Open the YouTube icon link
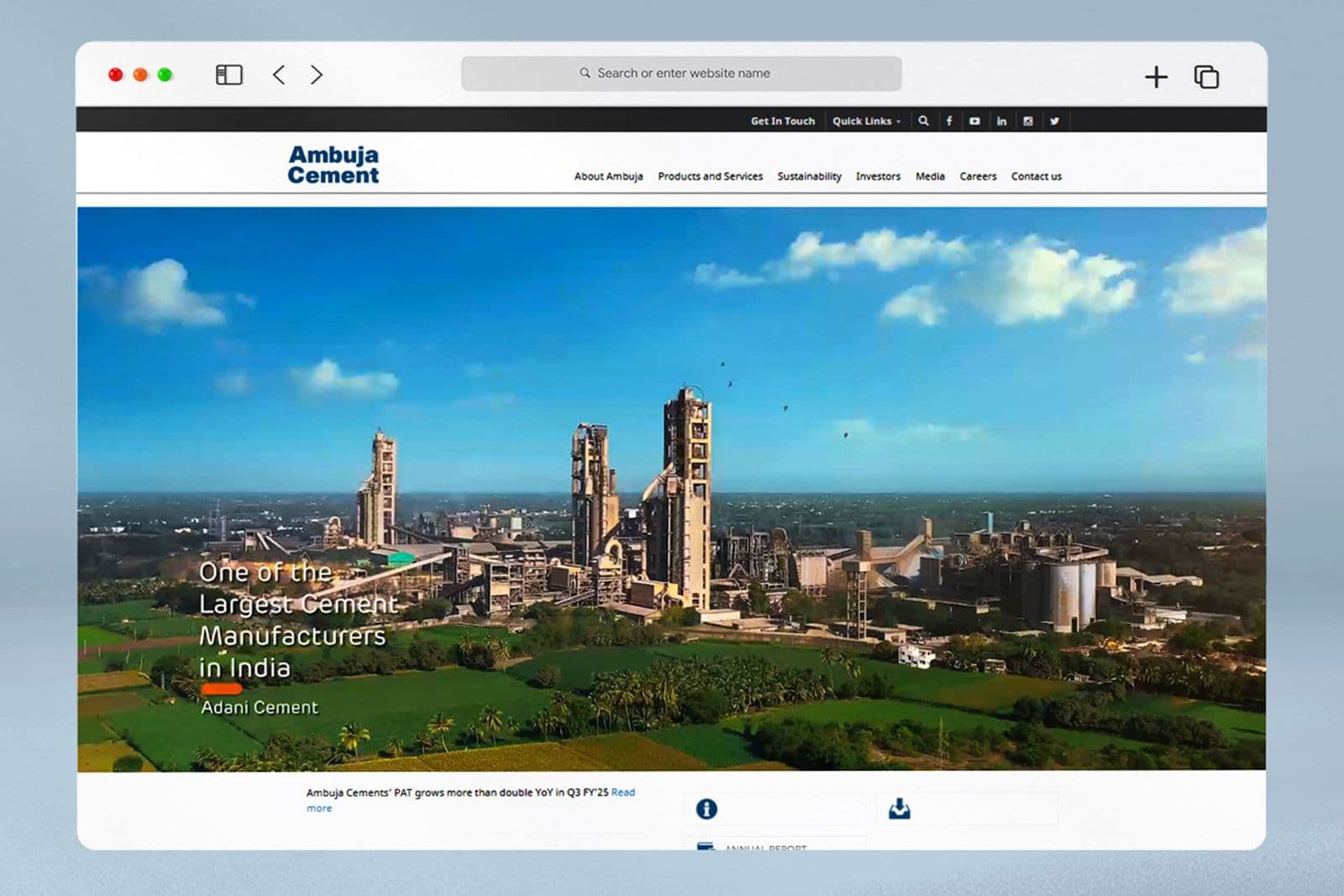This screenshot has height=896, width=1344. [974, 121]
